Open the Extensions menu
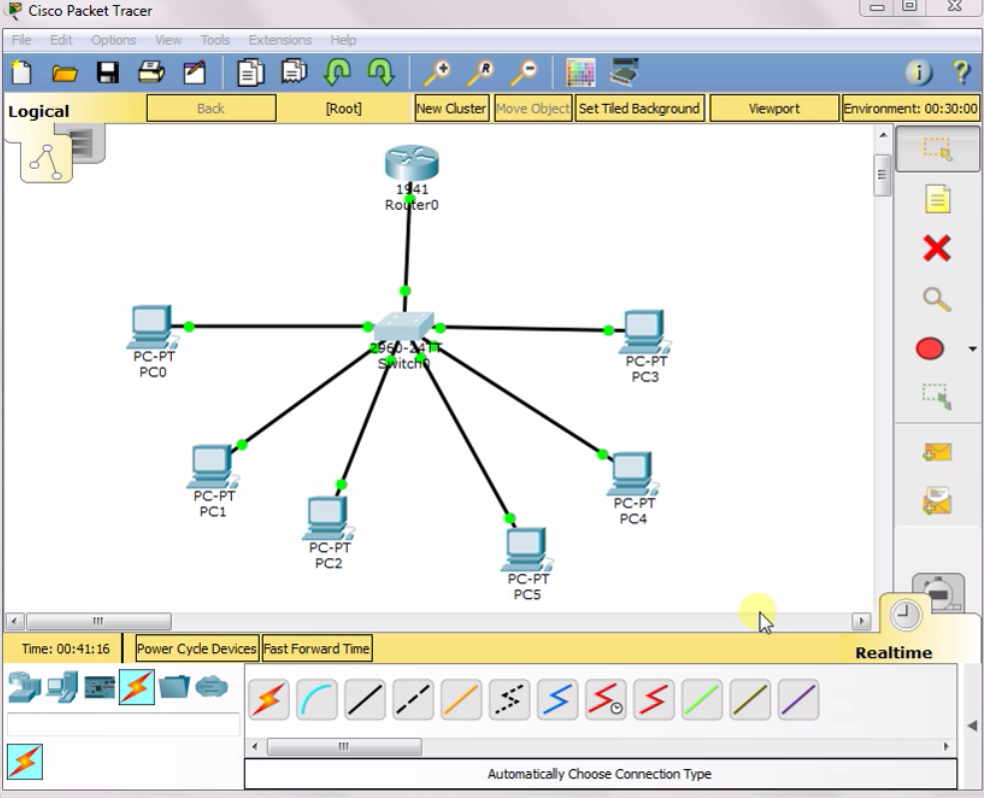Viewport: 984px width, 798px height. [280, 40]
